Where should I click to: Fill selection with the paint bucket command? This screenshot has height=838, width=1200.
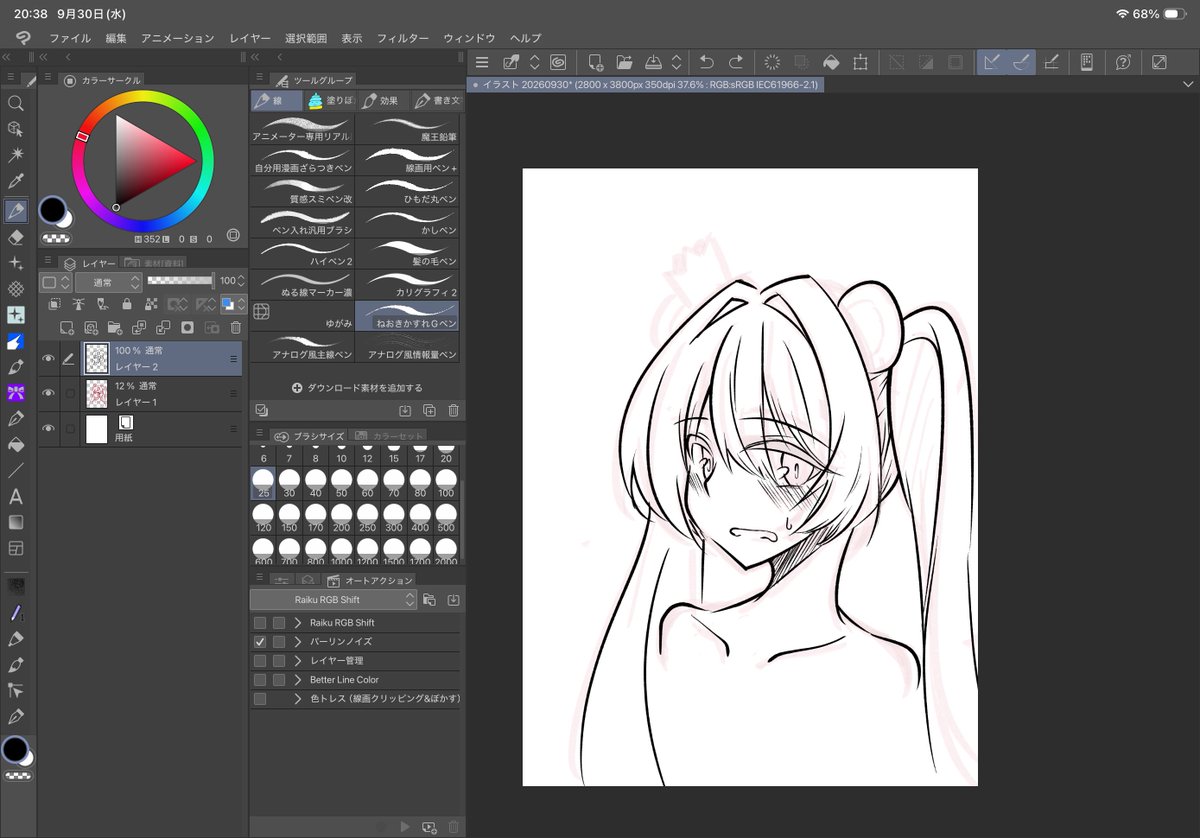coord(830,62)
